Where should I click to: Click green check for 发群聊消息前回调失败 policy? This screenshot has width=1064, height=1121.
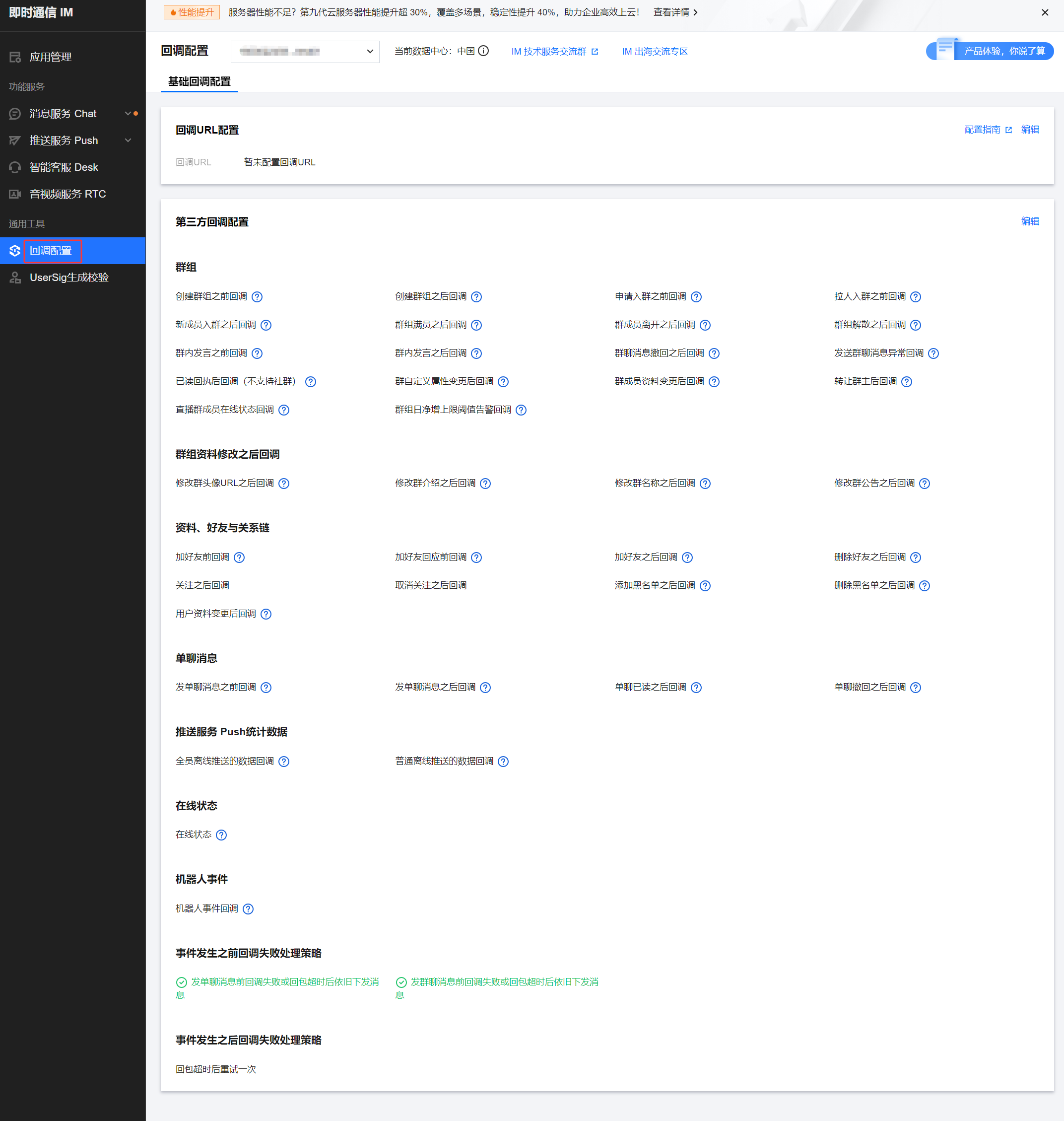pos(401,982)
